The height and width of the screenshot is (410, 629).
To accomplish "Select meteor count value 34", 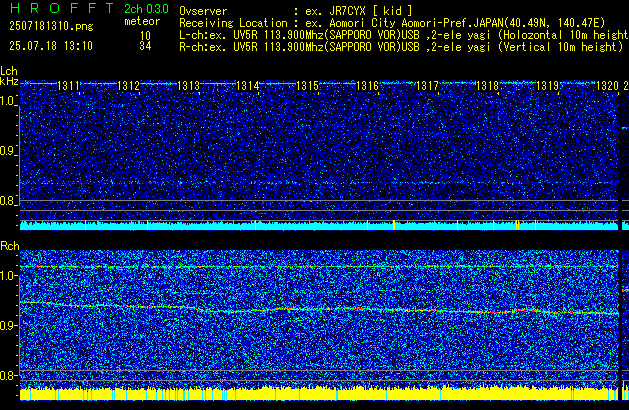I will (x=145, y=46).
